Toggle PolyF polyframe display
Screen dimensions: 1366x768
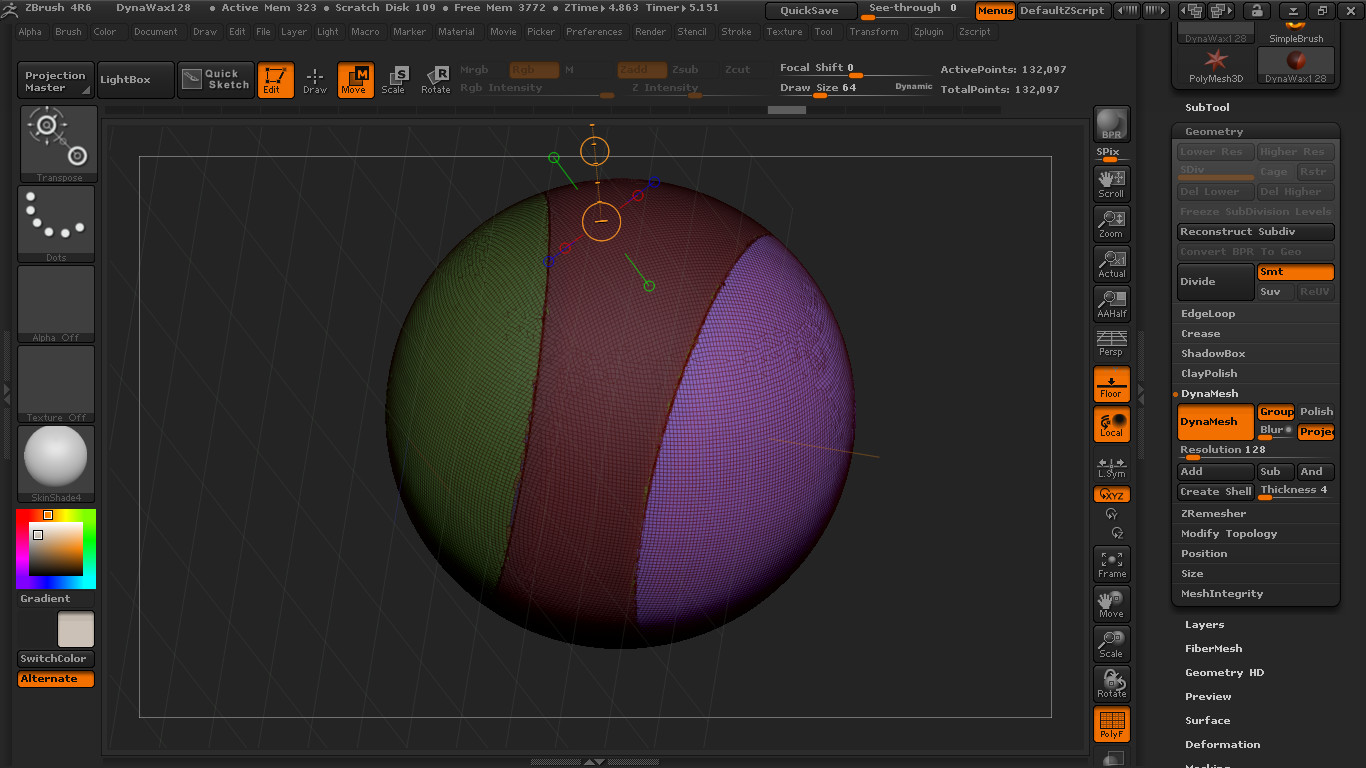click(1111, 724)
